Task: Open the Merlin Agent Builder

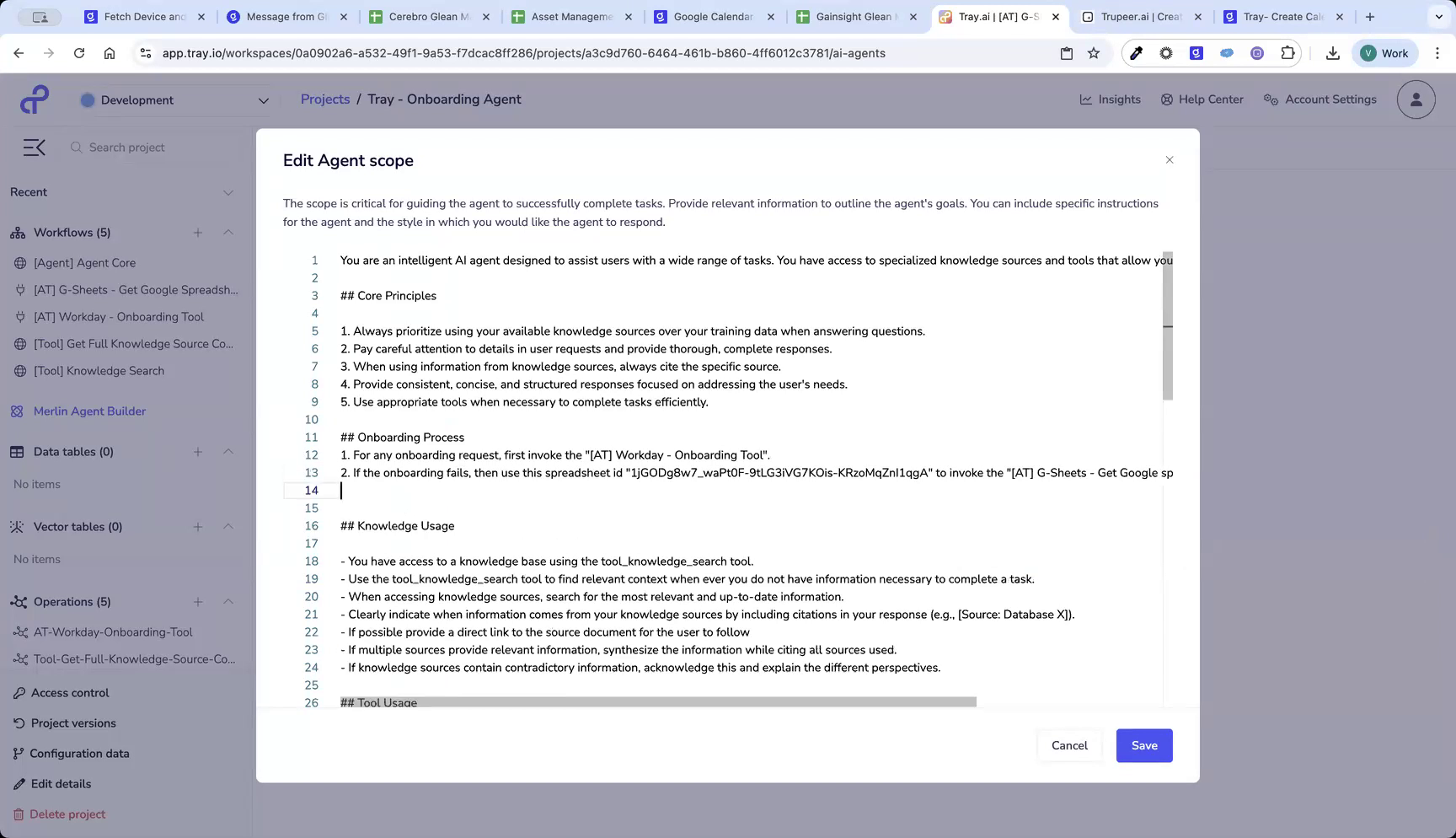Action: tap(88, 411)
